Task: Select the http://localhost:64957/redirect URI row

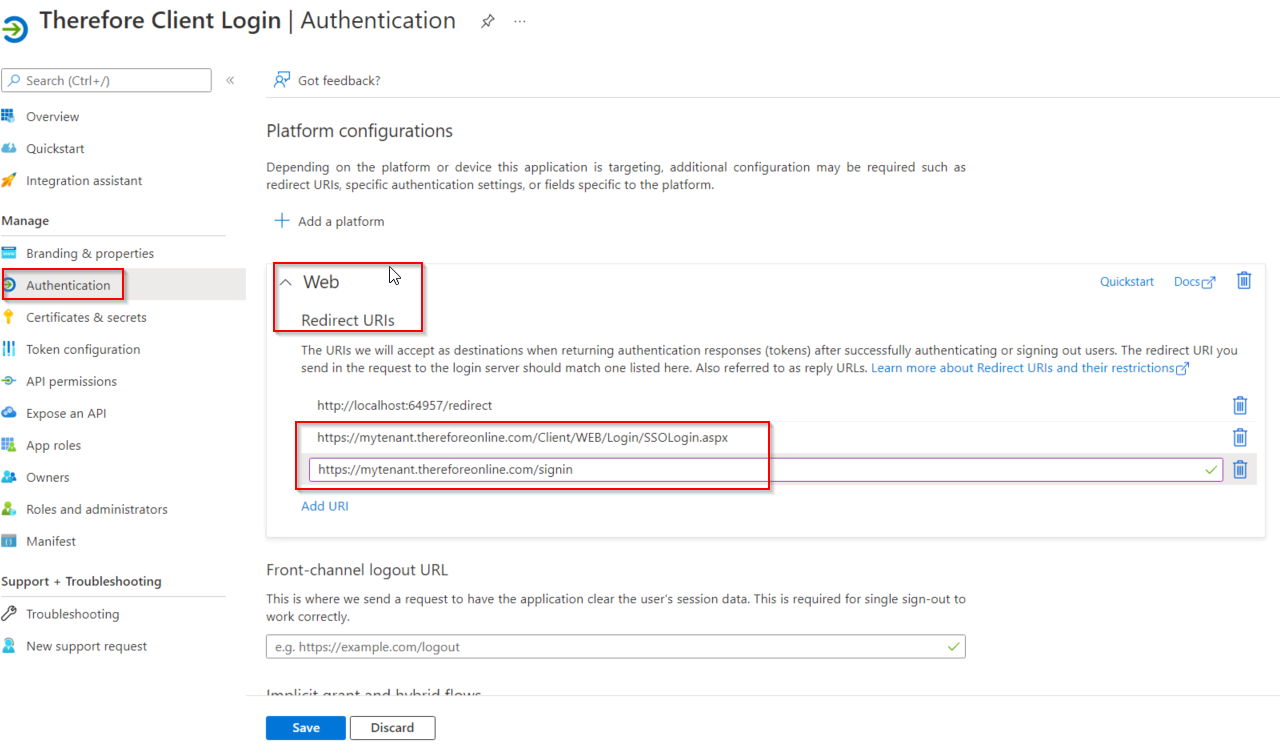Action: coord(404,405)
